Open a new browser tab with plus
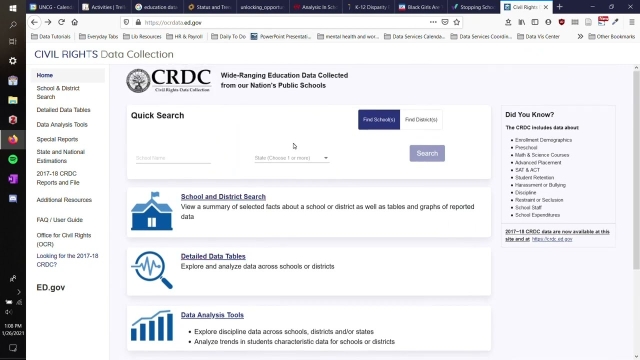The height and width of the screenshot is (360, 640). 560,7
